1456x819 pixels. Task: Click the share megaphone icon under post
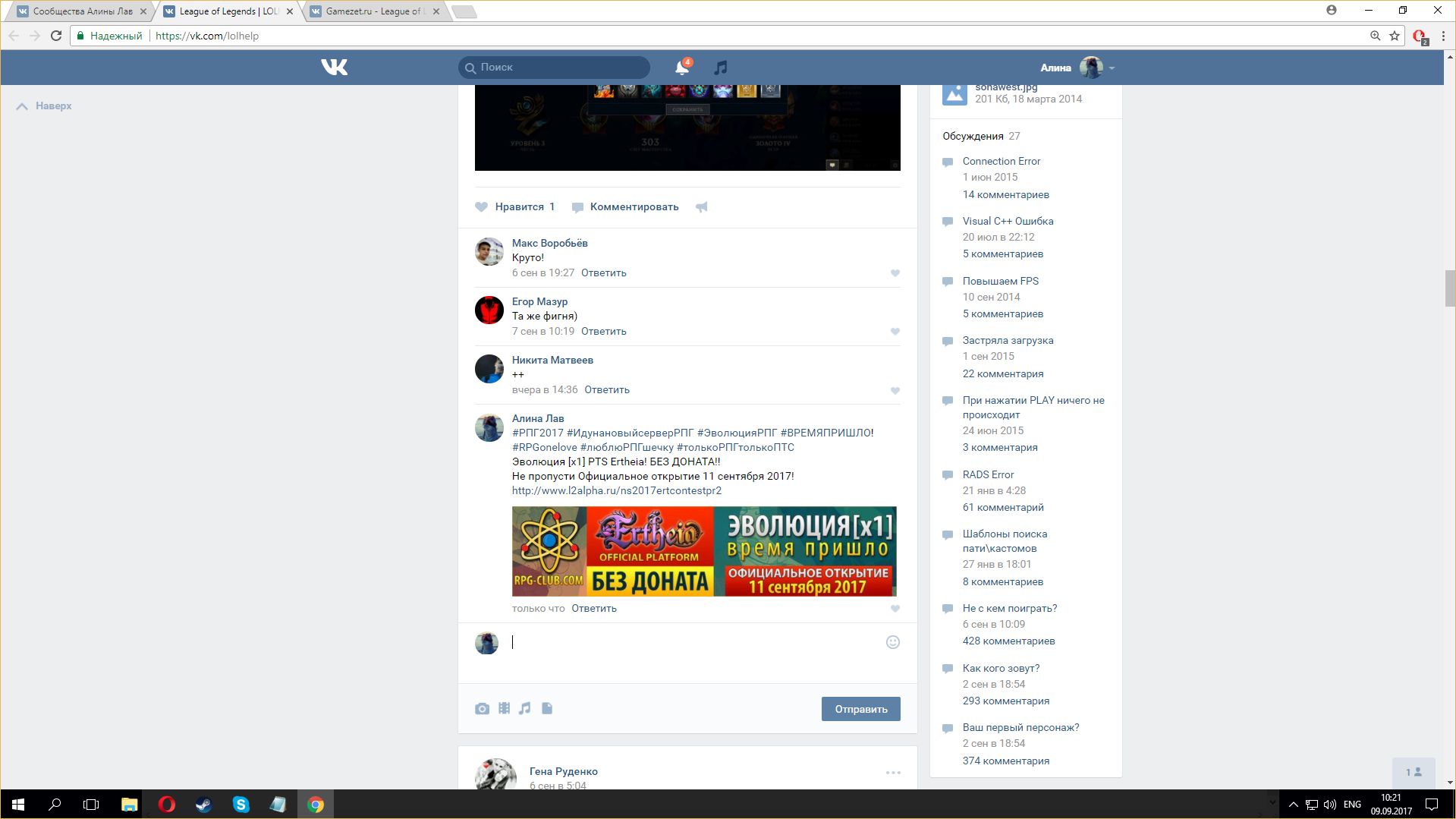(702, 207)
